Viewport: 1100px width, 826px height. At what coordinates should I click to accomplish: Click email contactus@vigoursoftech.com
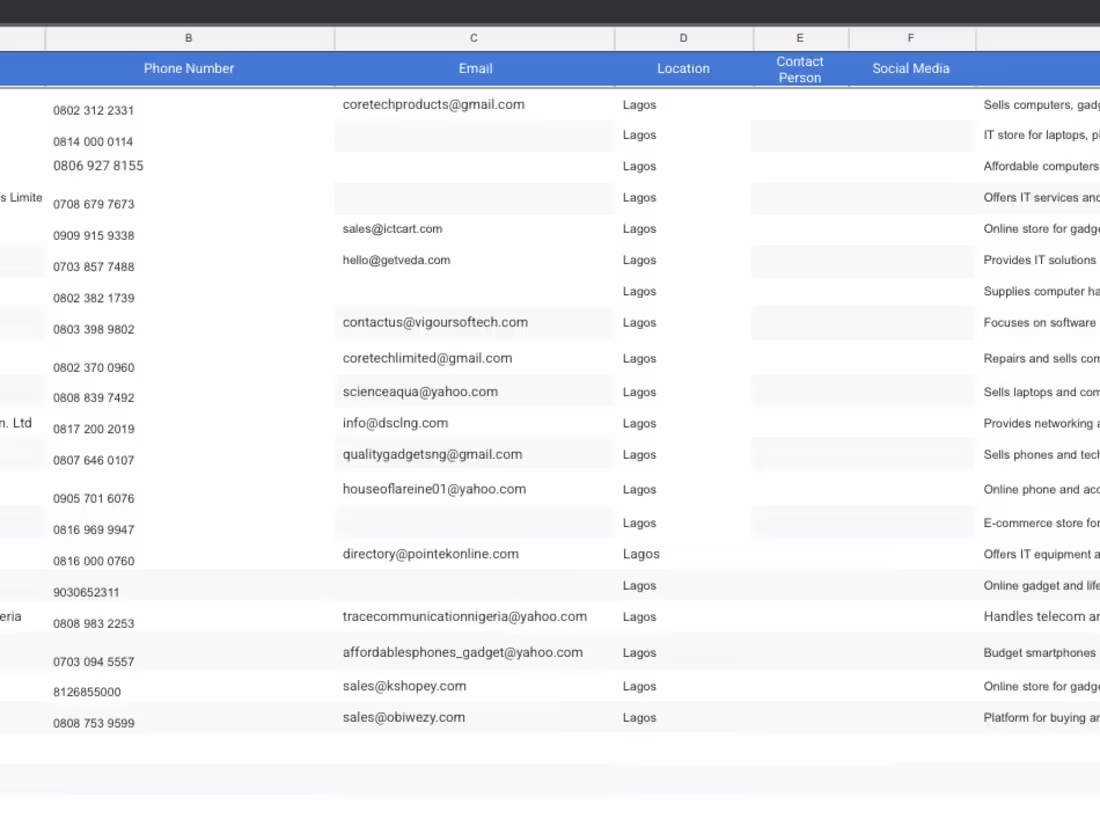(435, 322)
